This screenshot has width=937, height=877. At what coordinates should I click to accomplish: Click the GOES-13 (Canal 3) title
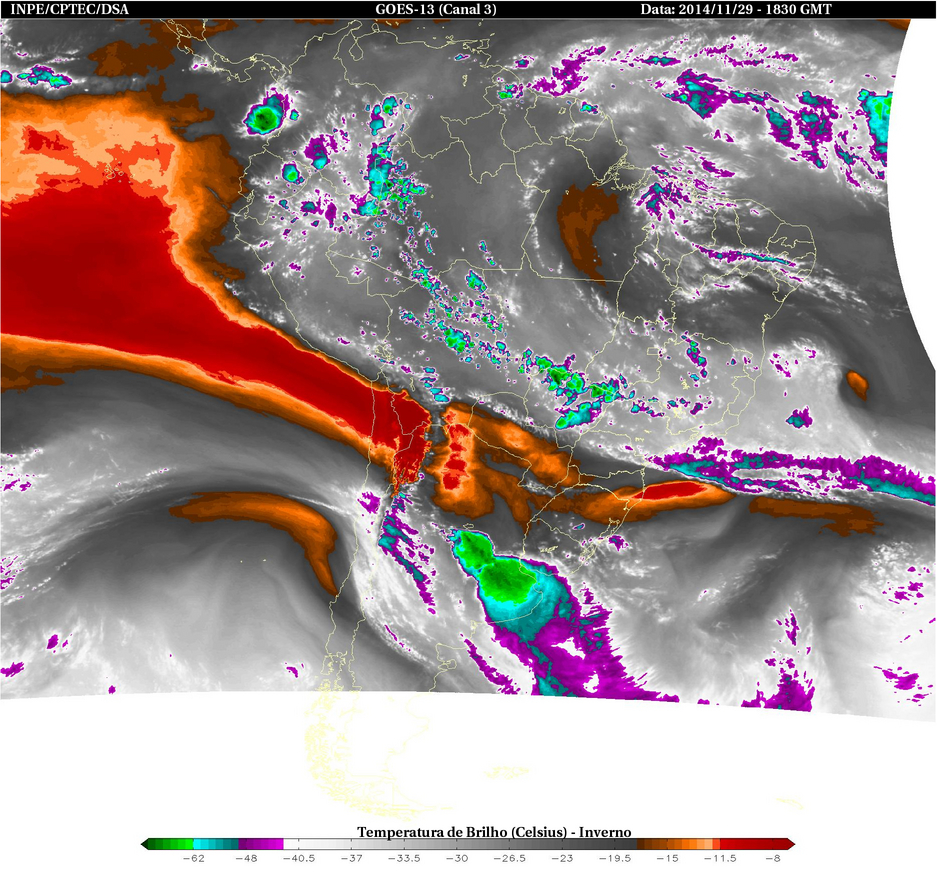(436, 10)
